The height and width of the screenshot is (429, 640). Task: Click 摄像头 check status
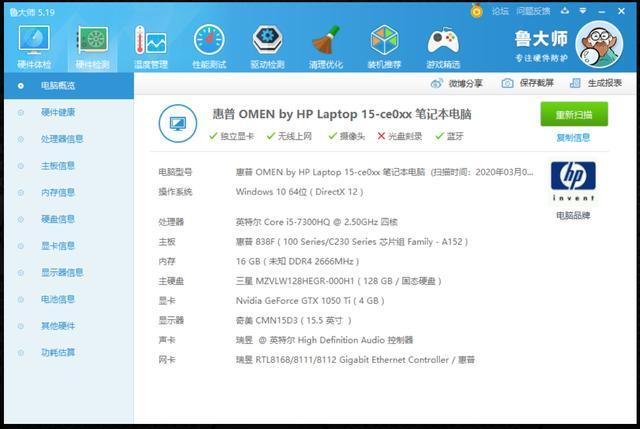coord(347,136)
